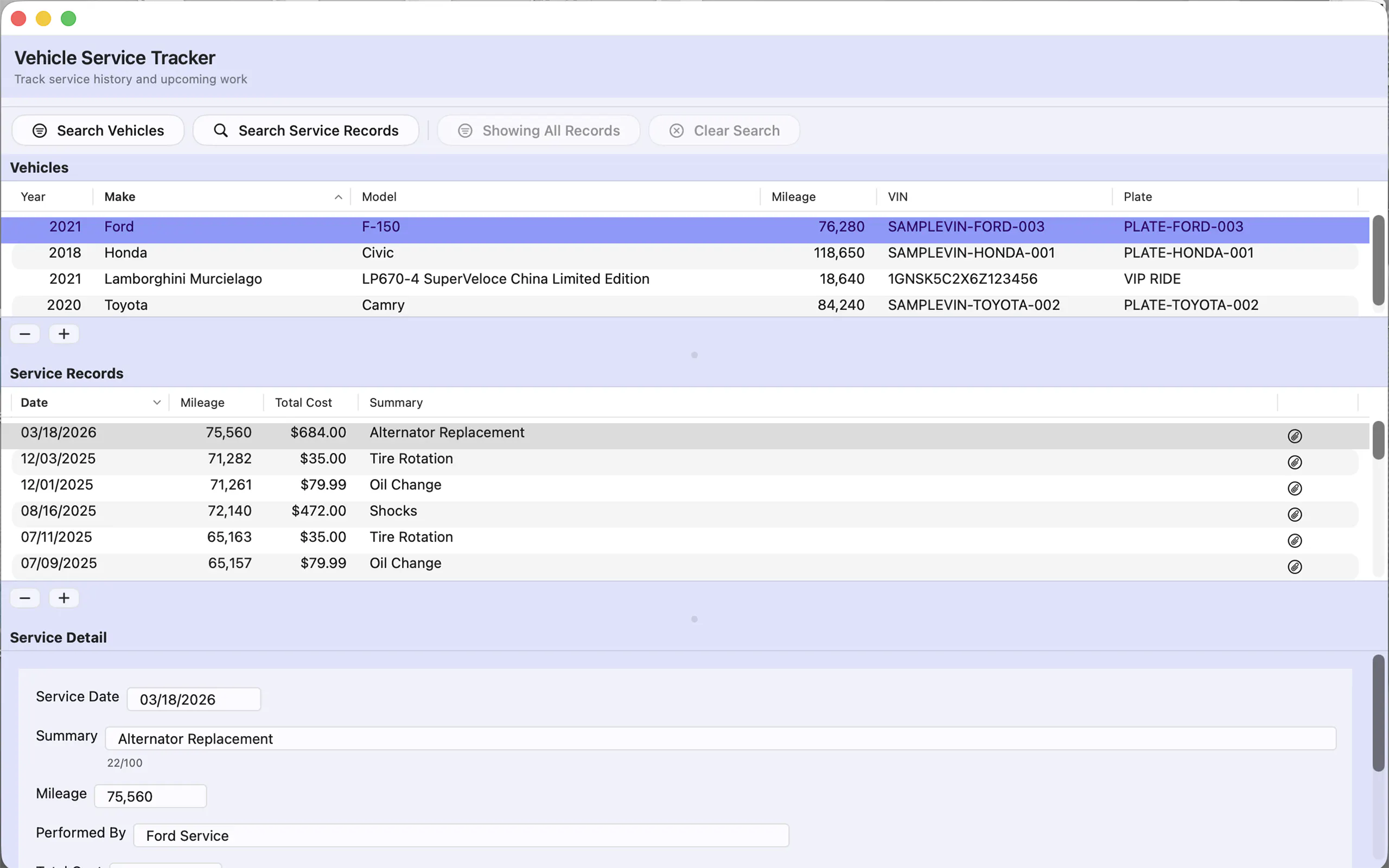Click the Plate column header

click(x=1235, y=197)
